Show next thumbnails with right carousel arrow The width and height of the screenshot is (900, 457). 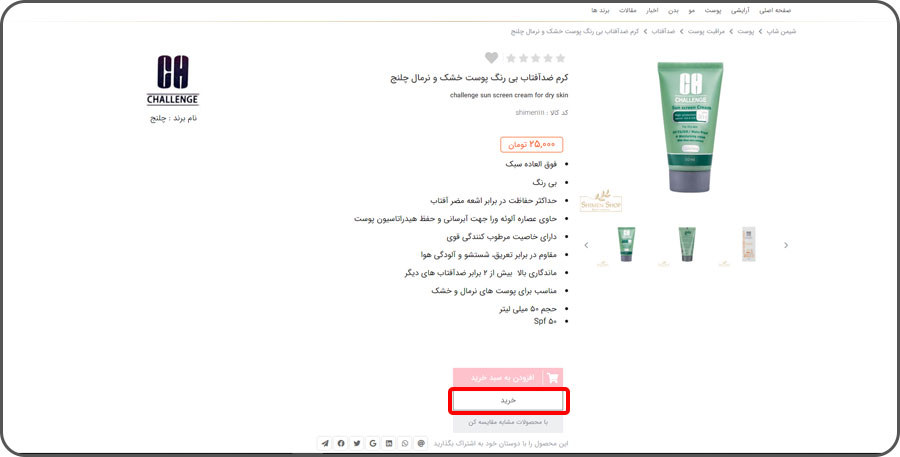pyautogui.click(x=786, y=245)
